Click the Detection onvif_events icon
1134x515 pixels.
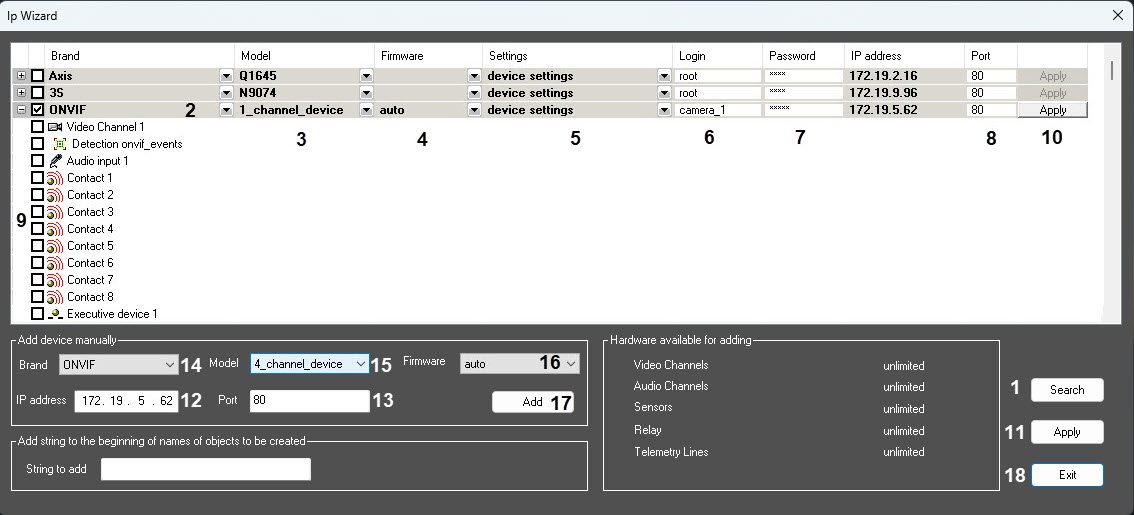59,144
